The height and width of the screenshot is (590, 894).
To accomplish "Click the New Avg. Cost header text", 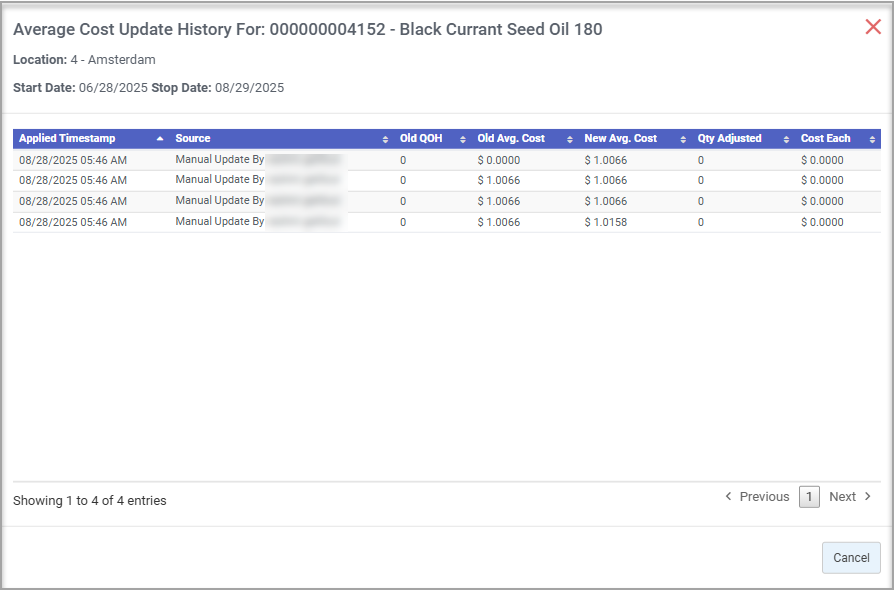I will (620, 139).
